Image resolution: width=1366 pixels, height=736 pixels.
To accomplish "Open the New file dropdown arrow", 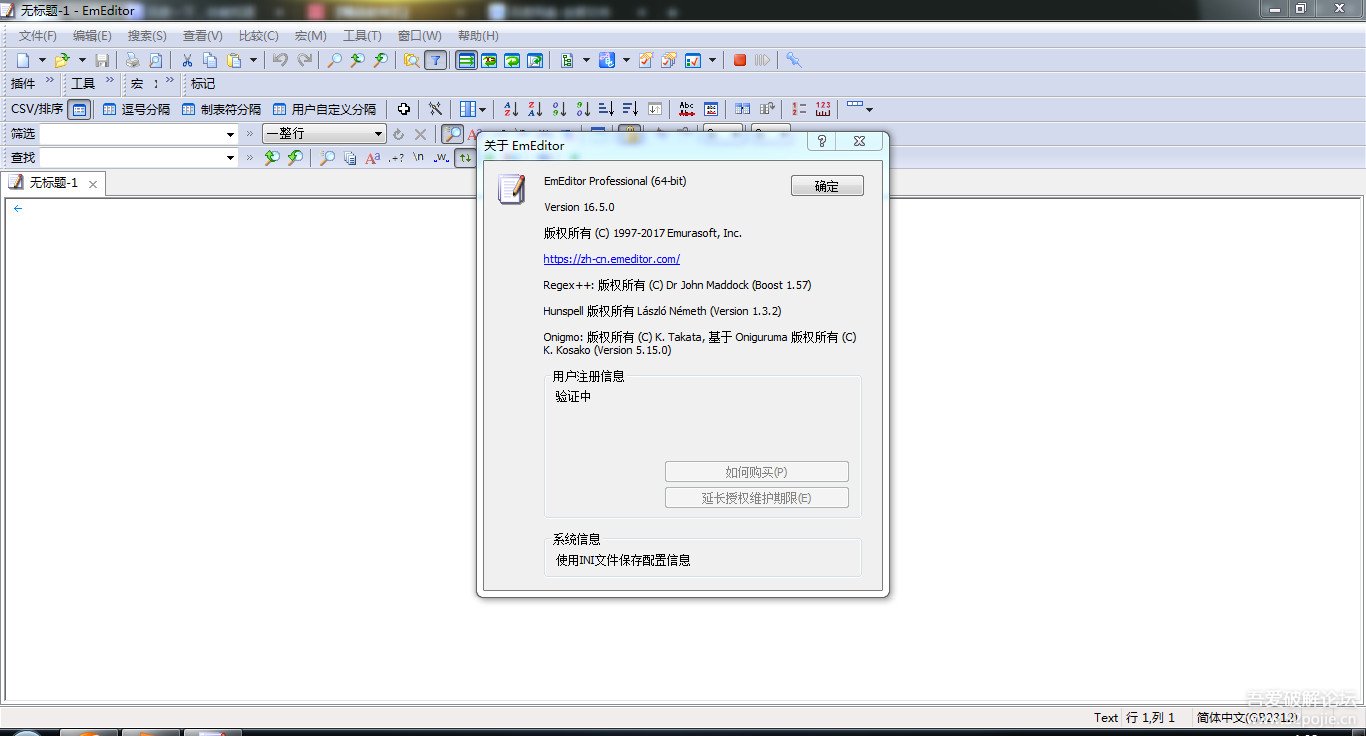I will coord(42,60).
